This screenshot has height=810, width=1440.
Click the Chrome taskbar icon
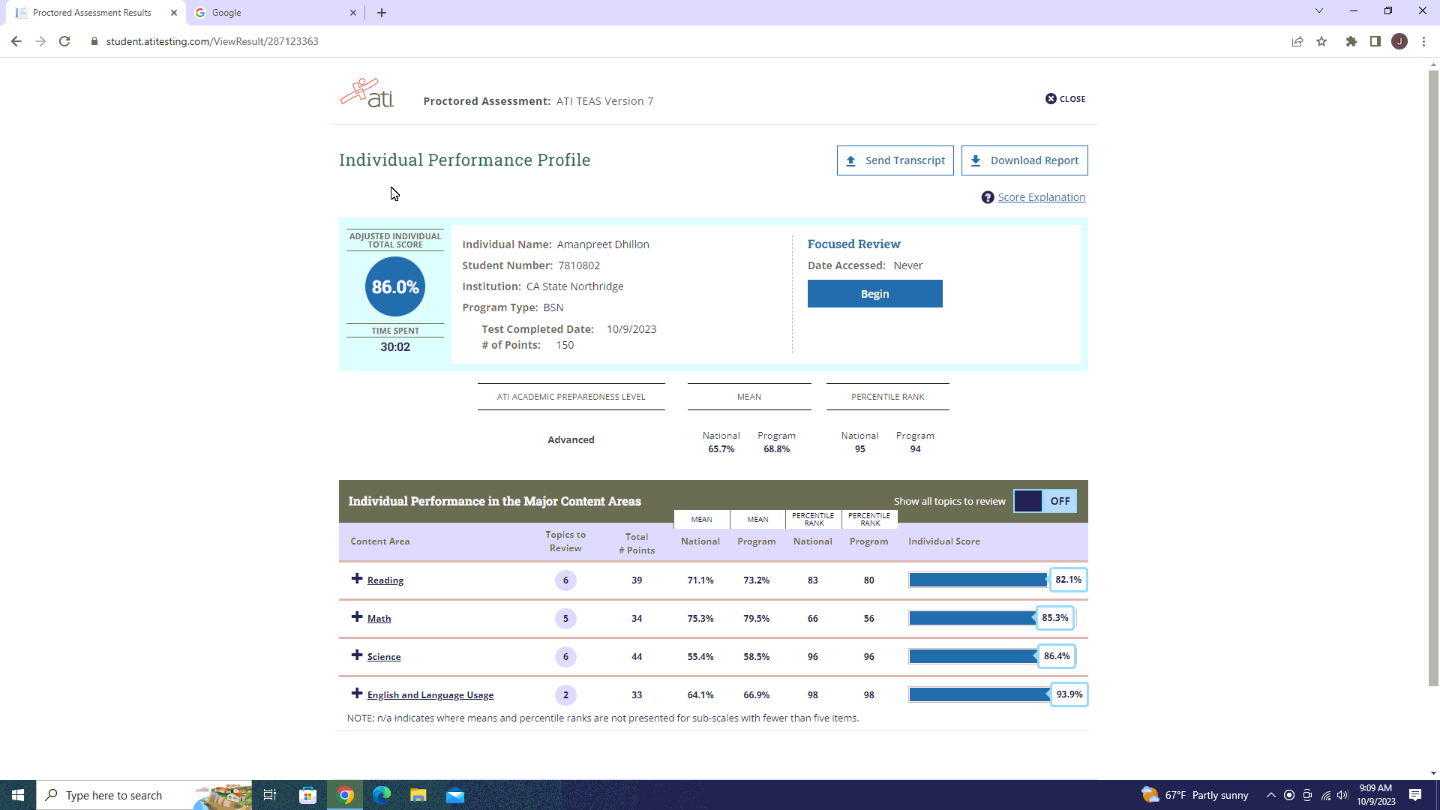click(345, 795)
